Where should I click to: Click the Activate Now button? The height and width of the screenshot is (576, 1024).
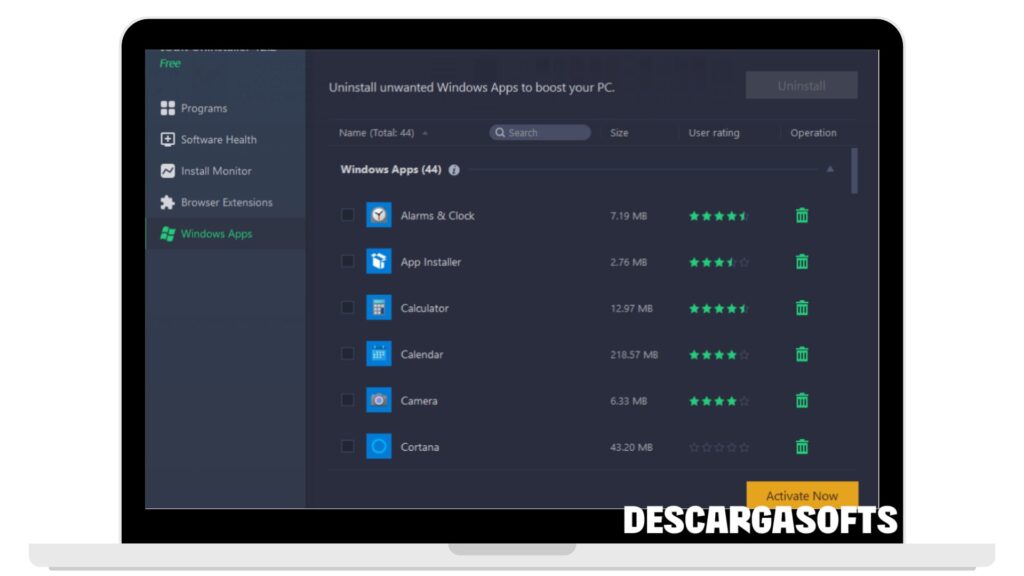click(x=802, y=496)
